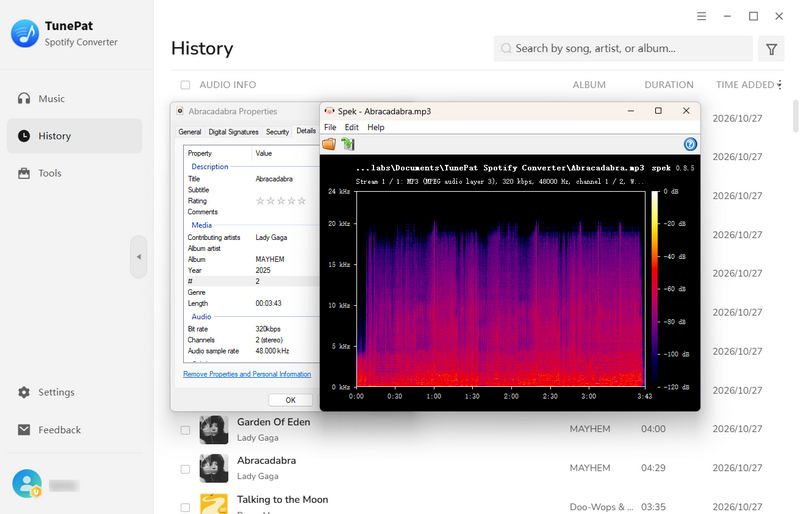Click Remove Properties and Personal Information link

coord(247,374)
